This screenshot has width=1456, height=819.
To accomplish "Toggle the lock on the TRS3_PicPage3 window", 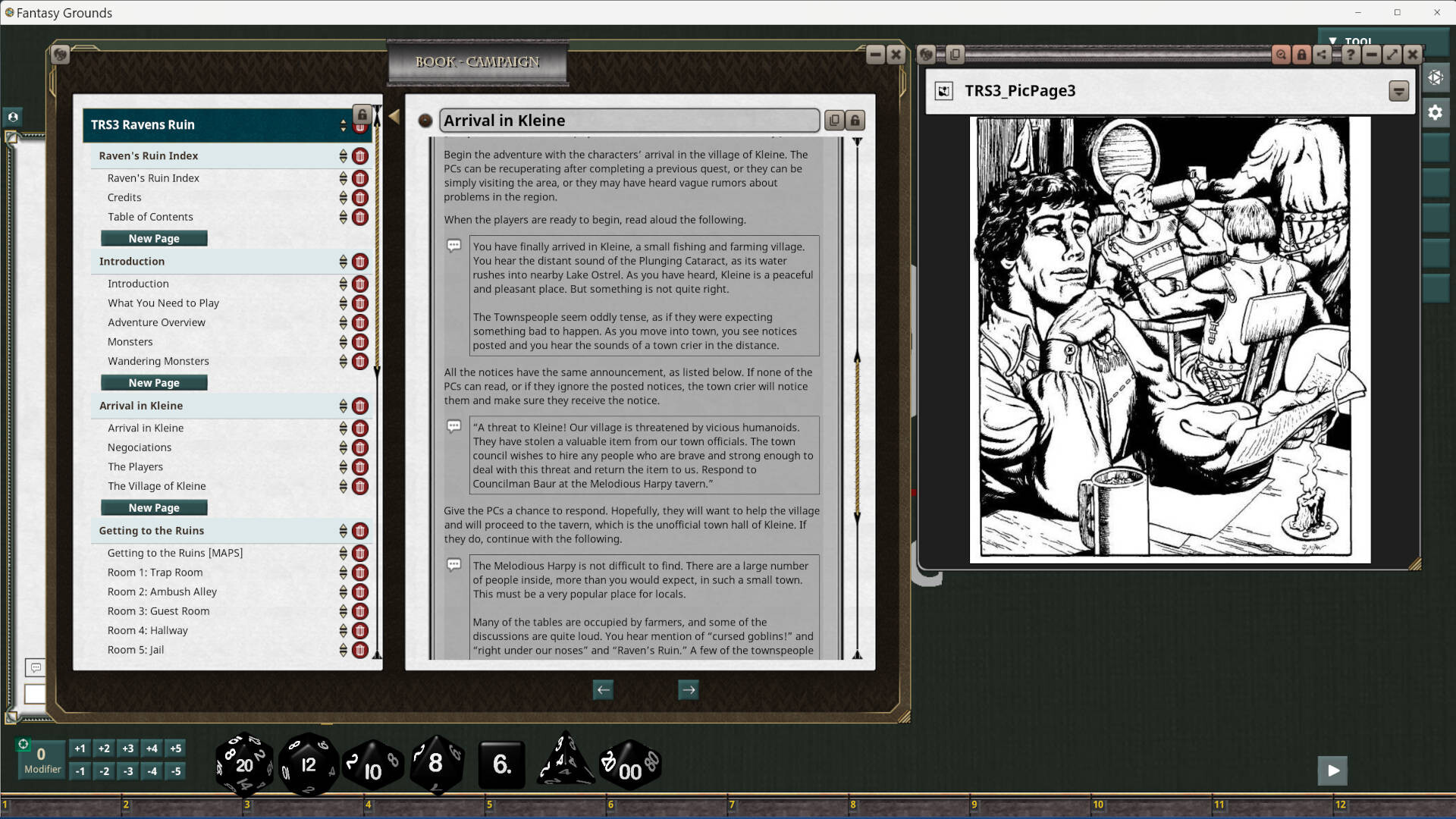I will [x=1303, y=55].
